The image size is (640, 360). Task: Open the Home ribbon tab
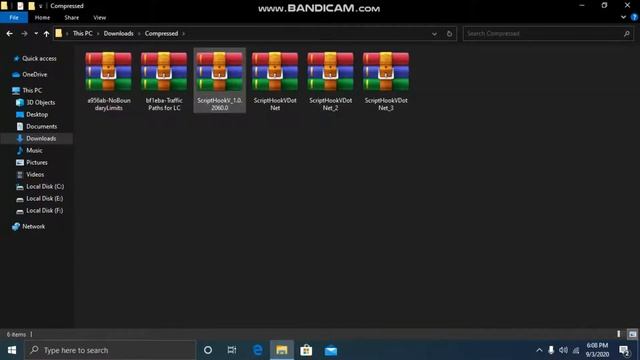42,18
